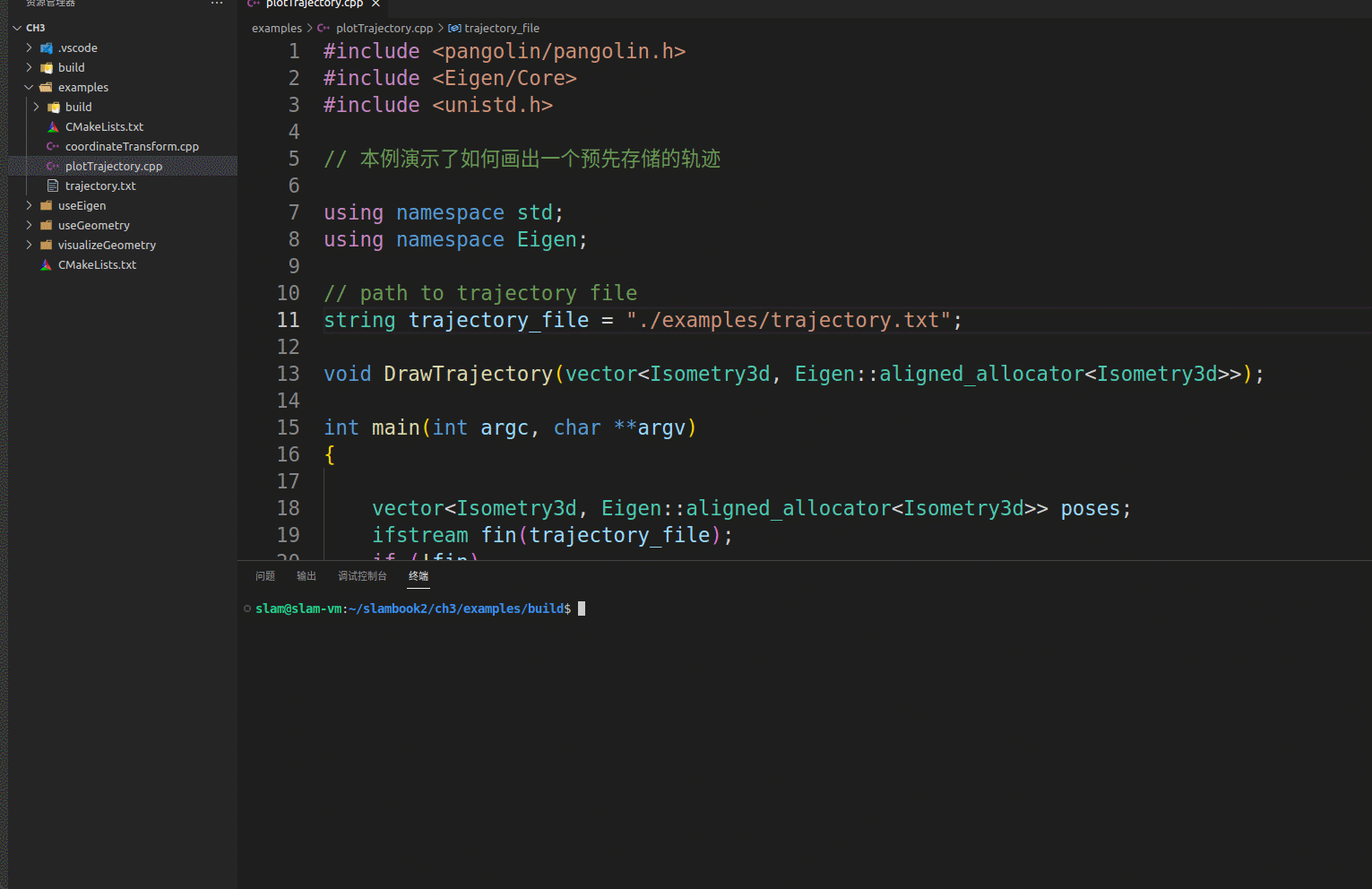Click plotTrajectory.cpp in the breadcrumb bar

(x=384, y=28)
